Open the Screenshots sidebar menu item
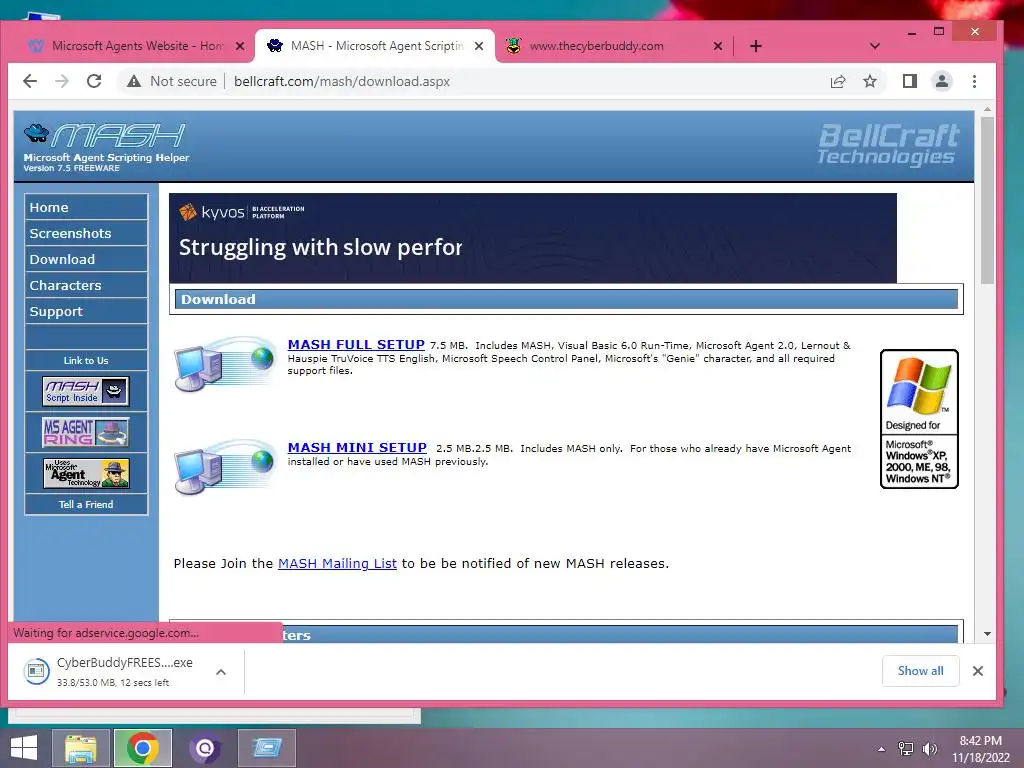 tap(86, 233)
